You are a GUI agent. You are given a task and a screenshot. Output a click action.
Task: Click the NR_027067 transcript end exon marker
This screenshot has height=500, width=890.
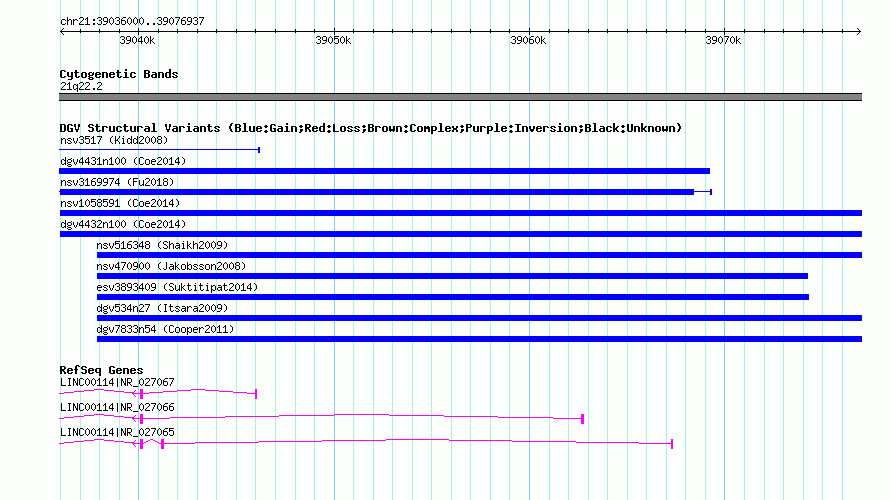256,394
